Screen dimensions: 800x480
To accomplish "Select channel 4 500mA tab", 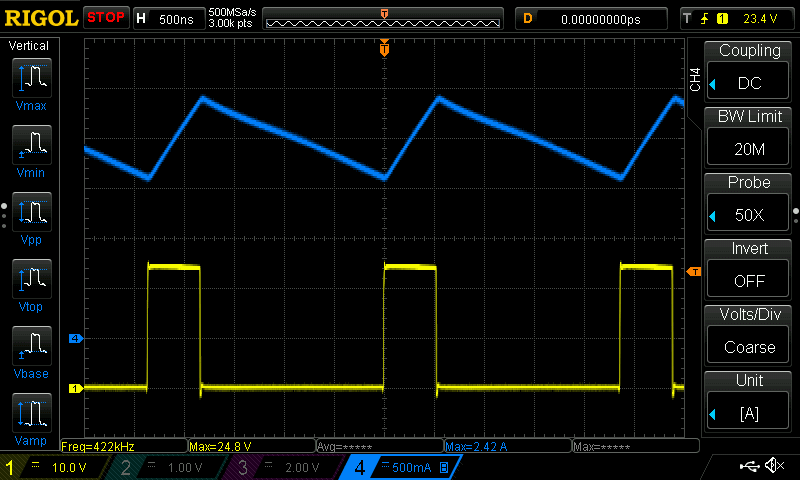I will [400, 467].
